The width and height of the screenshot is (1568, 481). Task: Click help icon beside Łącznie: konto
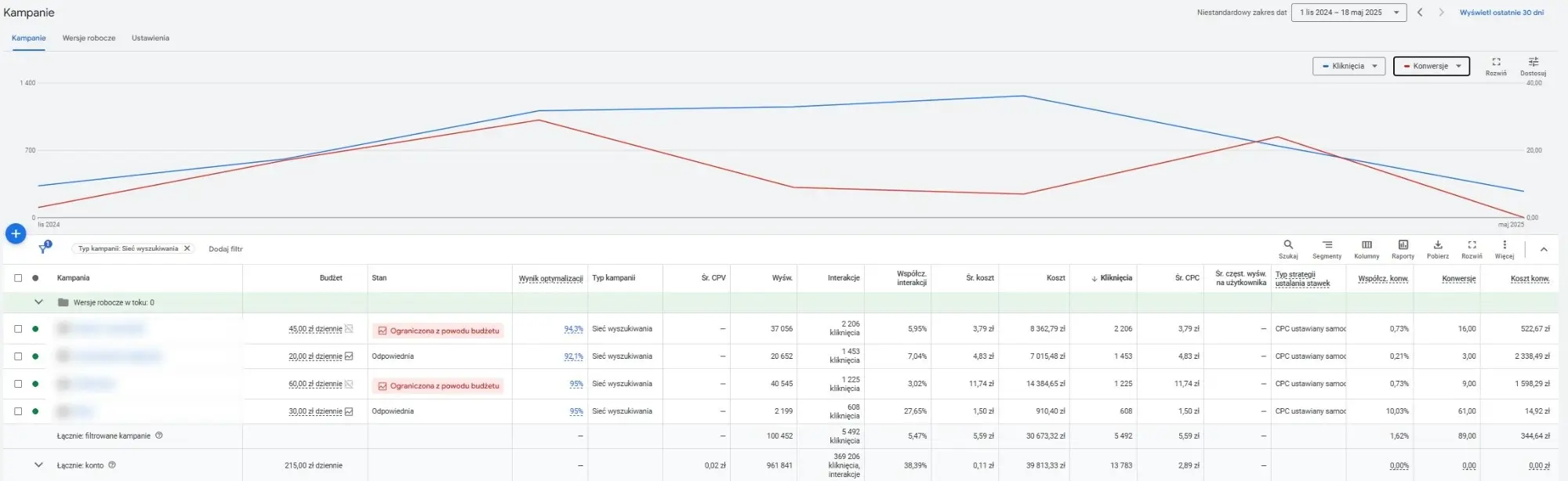point(112,465)
